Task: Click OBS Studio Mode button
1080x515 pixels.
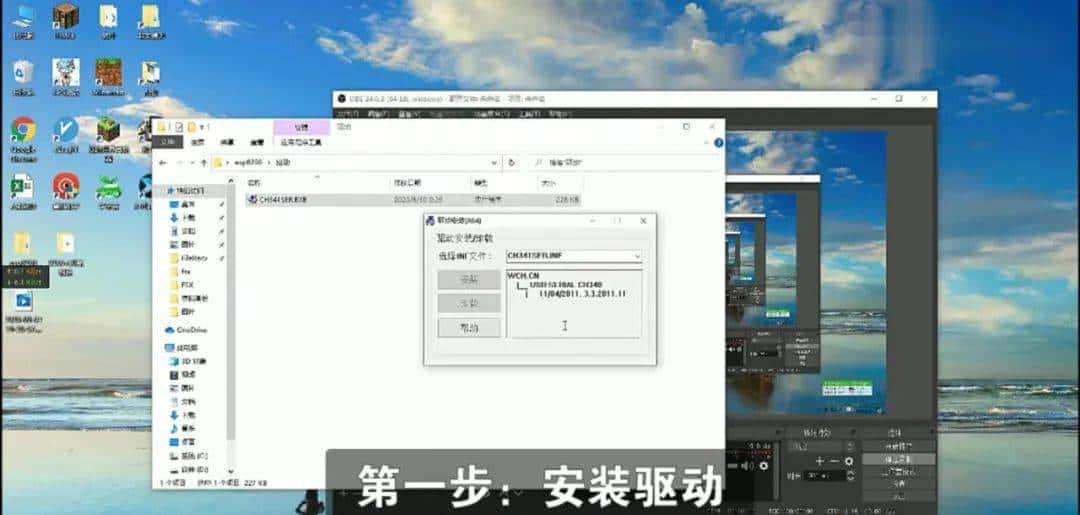Action: coord(899,472)
